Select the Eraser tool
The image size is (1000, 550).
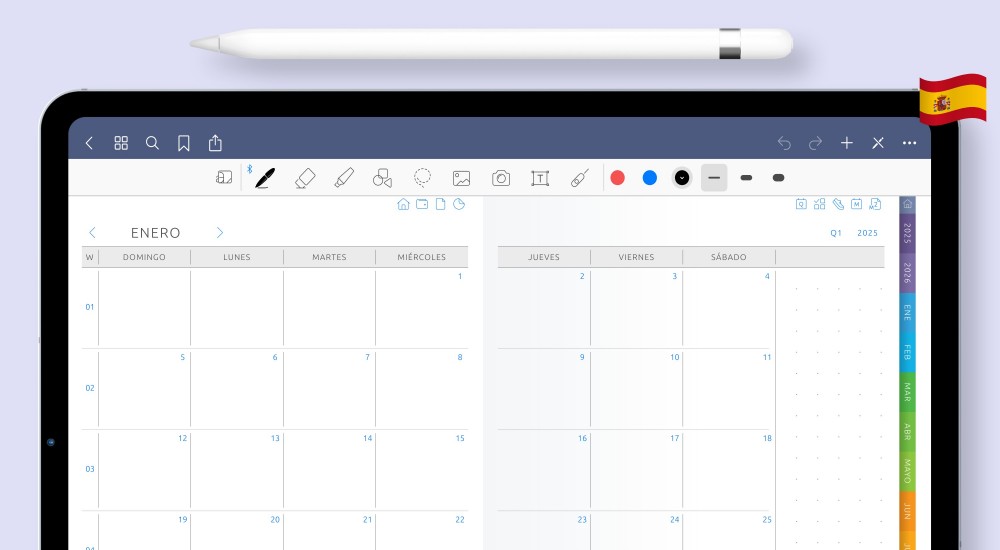coord(305,178)
